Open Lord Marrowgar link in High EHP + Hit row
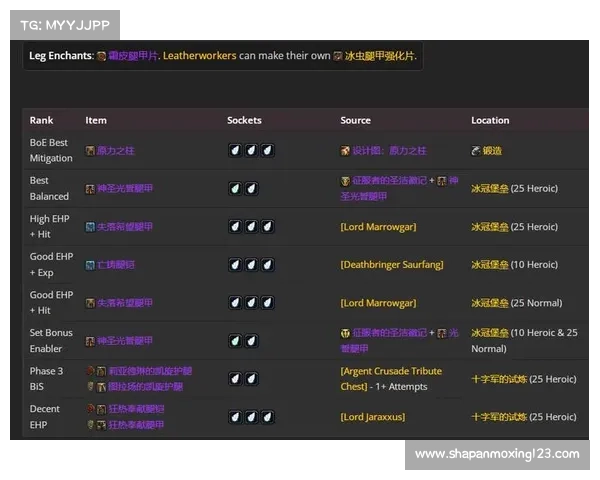This screenshot has width=600, height=480. pyautogui.click(x=378, y=227)
